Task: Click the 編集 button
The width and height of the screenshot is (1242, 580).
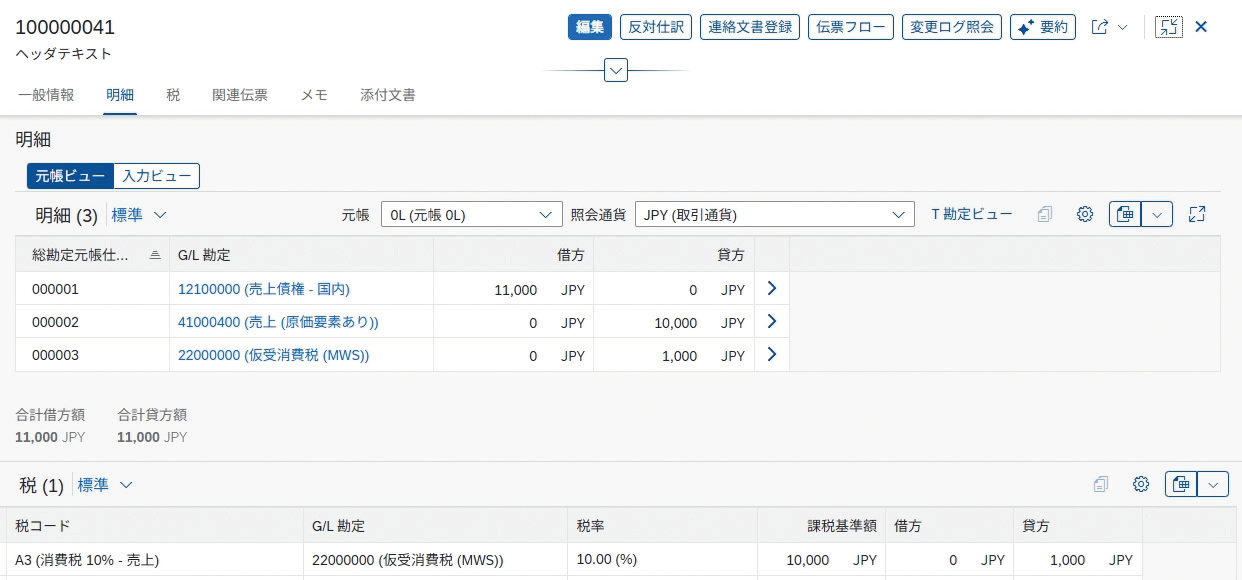Action: [x=590, y=27]
